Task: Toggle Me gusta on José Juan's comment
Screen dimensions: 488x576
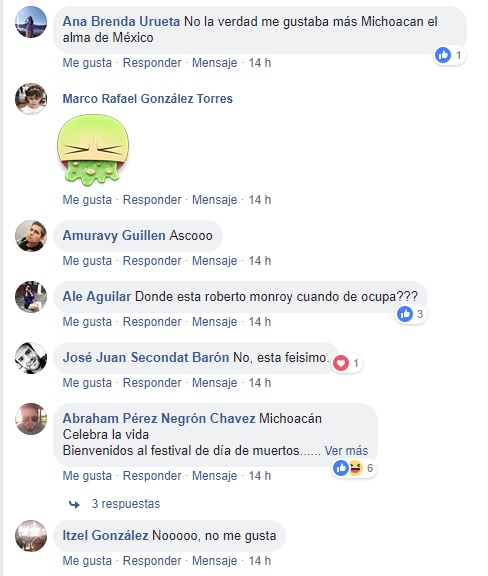Action: tap(87, 383)
